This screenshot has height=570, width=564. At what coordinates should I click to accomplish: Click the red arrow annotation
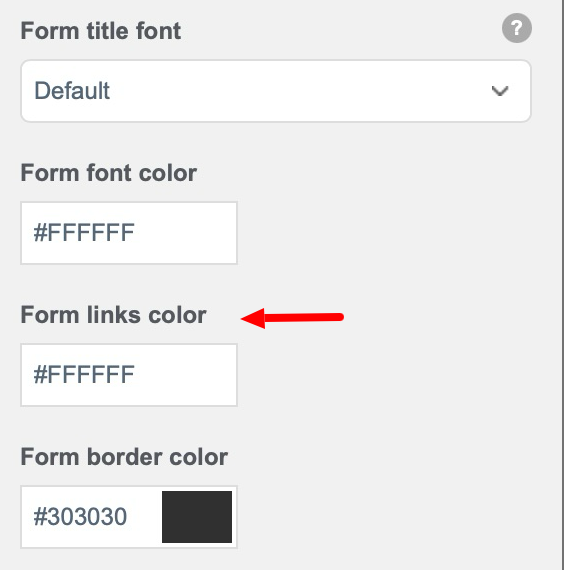tap(292, 318)
